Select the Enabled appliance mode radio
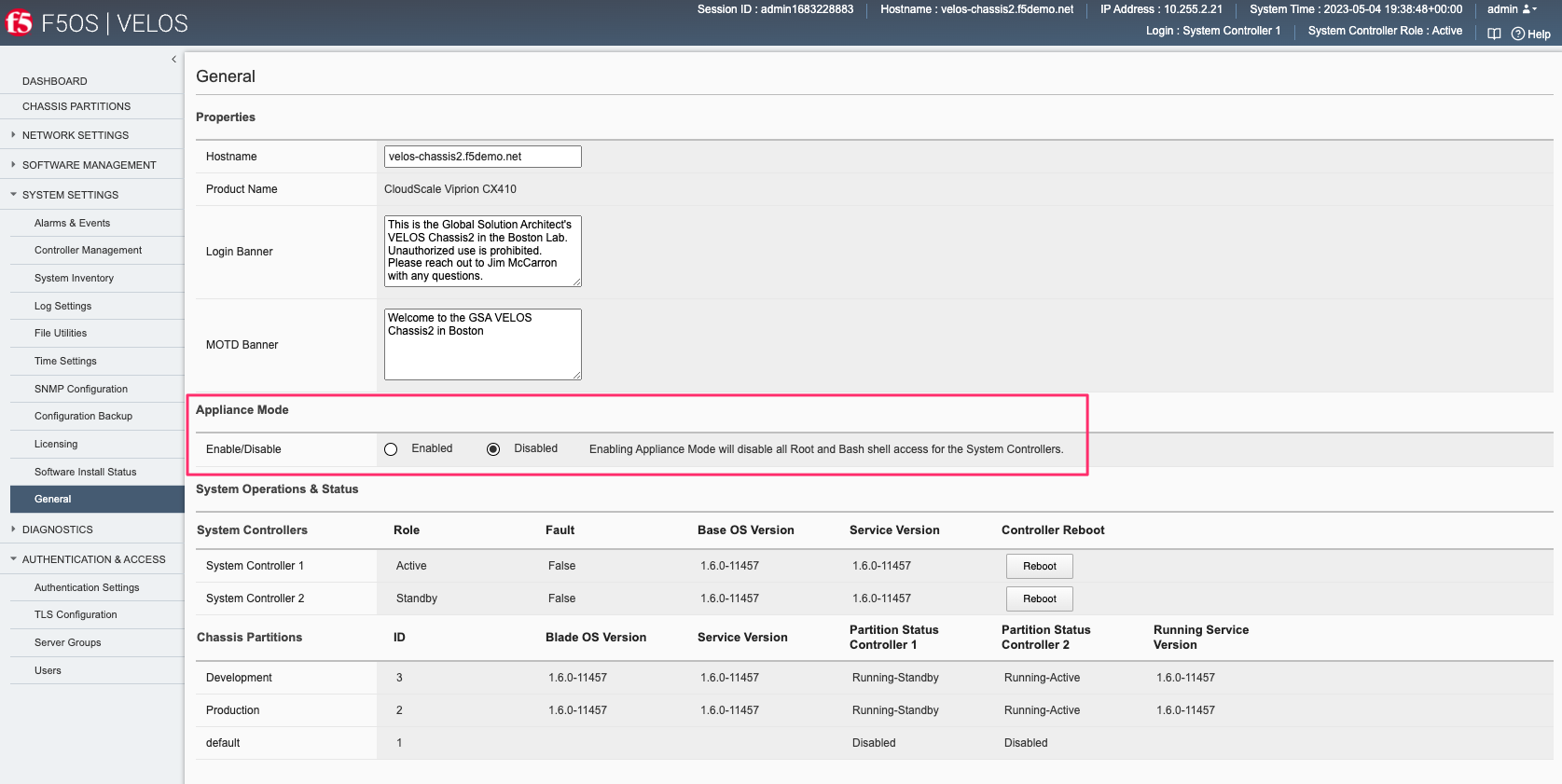This screenshot has height=784, width=1562. [x=391, y=449]
